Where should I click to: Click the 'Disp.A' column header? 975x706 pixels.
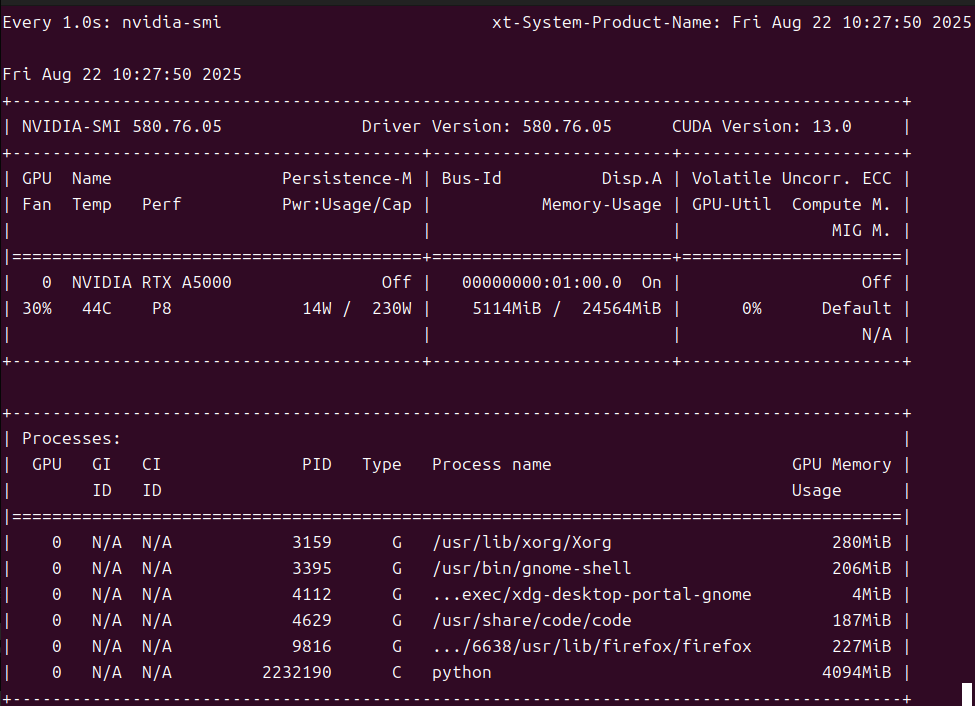point(632,179)
